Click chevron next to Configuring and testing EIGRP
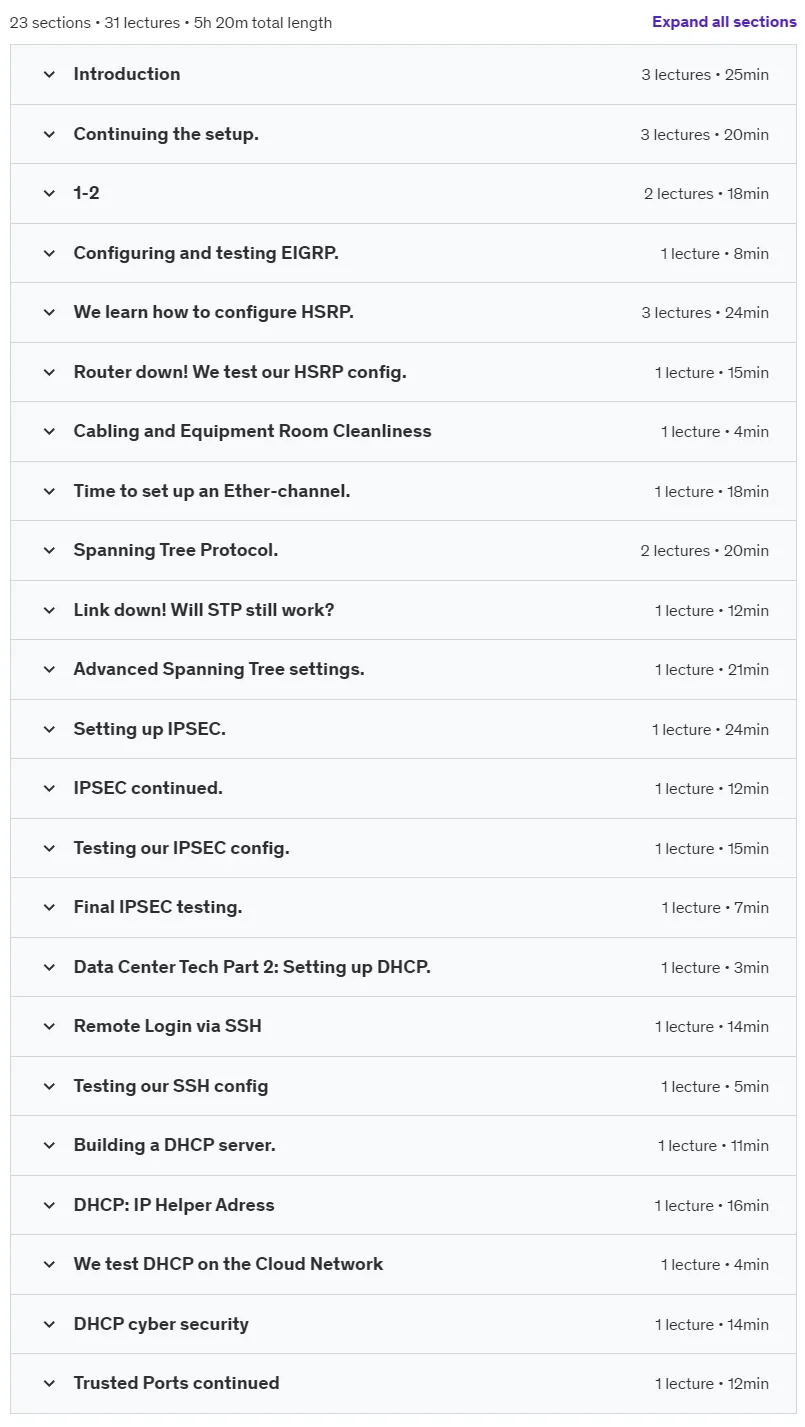The image size is (805, 1427). tap(49, 253)
